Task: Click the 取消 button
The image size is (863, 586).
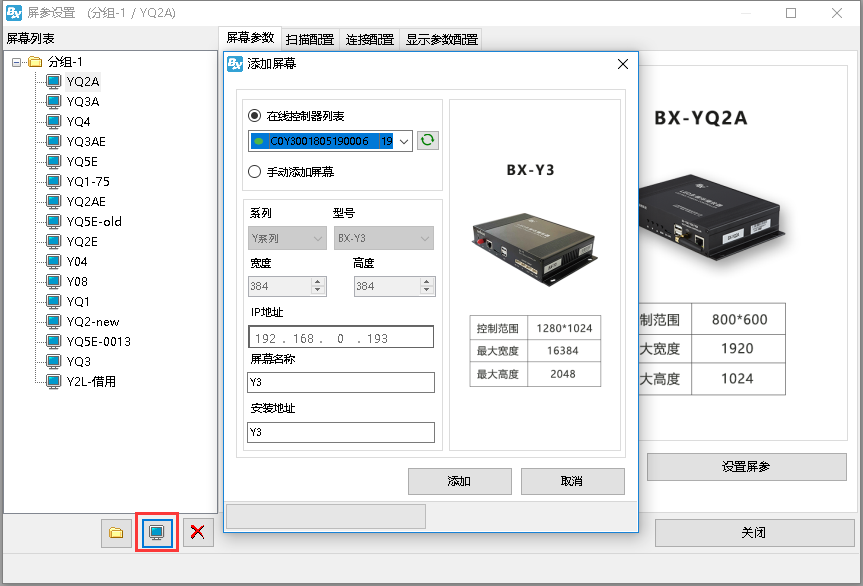Action: [x=572, y=481]
